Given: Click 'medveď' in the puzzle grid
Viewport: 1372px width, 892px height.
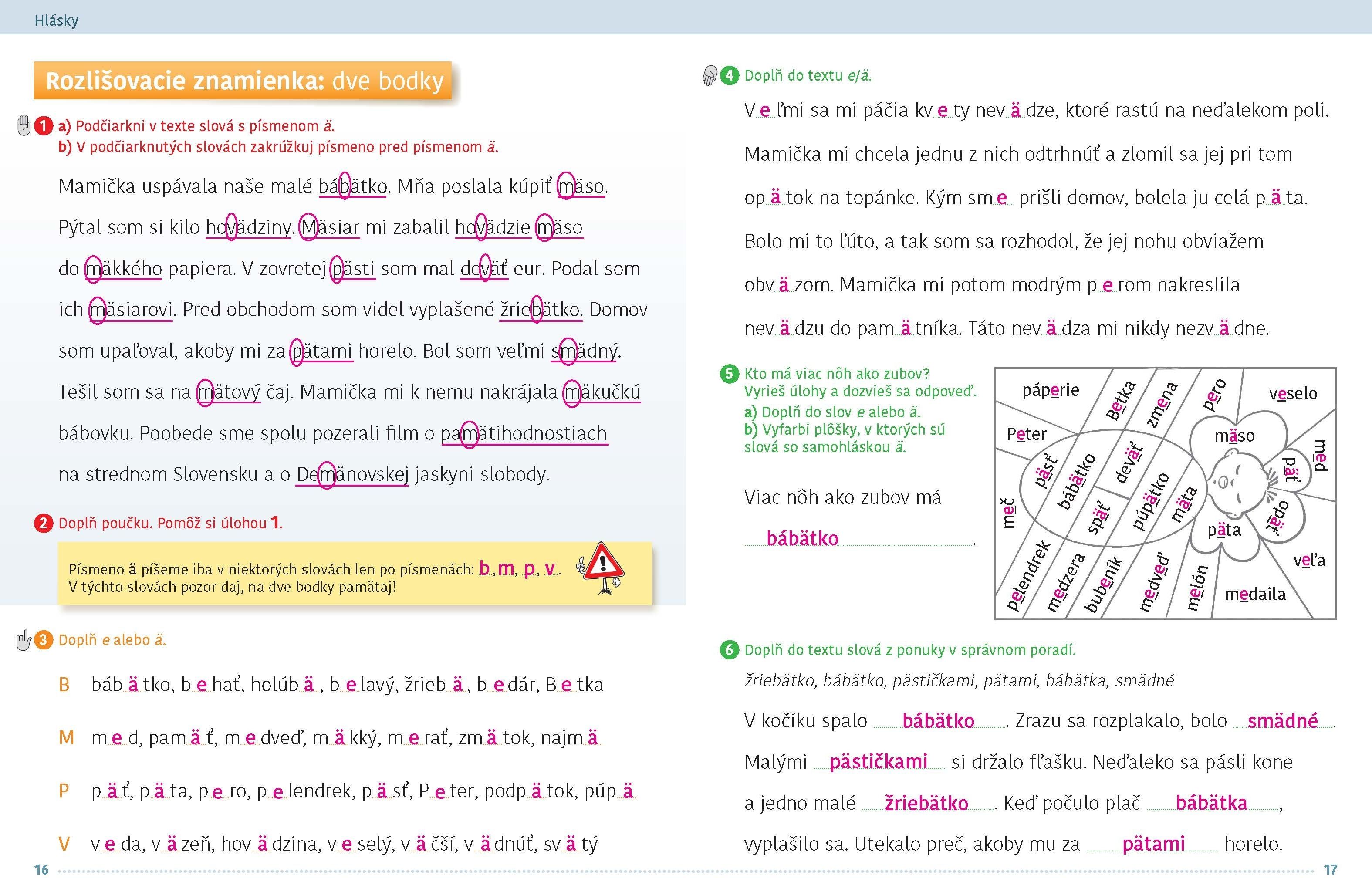Looking at the screenshot, I should 1154,582.
